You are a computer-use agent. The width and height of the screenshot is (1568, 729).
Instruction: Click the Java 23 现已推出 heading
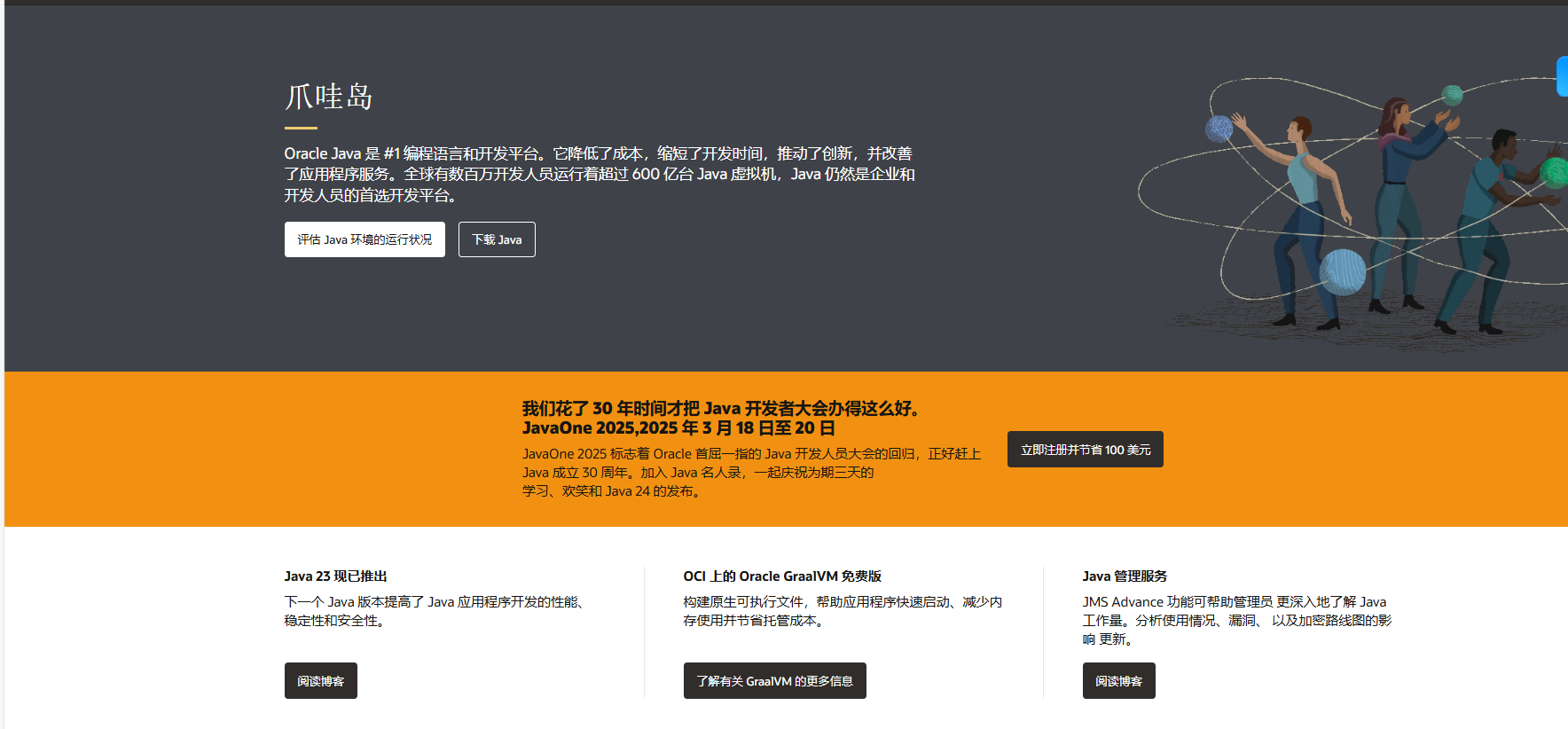(x=335, y=576)
